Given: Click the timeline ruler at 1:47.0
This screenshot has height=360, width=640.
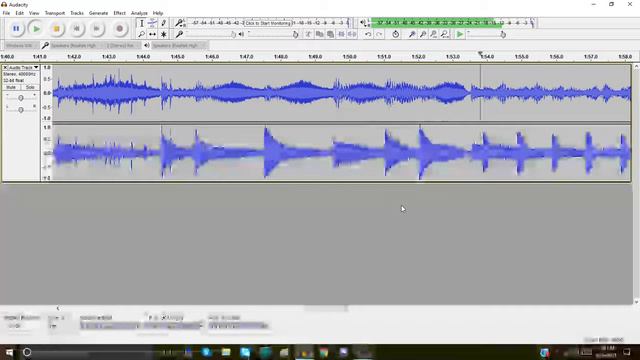Looking at the screenshot, I should click(246, 57).
